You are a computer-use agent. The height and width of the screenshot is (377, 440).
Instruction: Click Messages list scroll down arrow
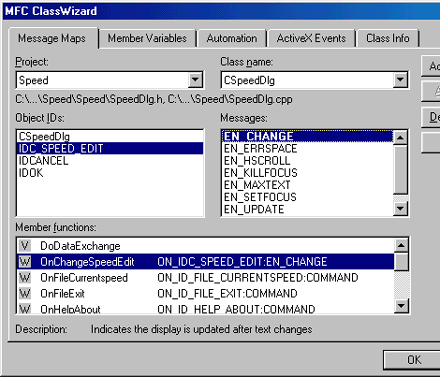[400, 209]
